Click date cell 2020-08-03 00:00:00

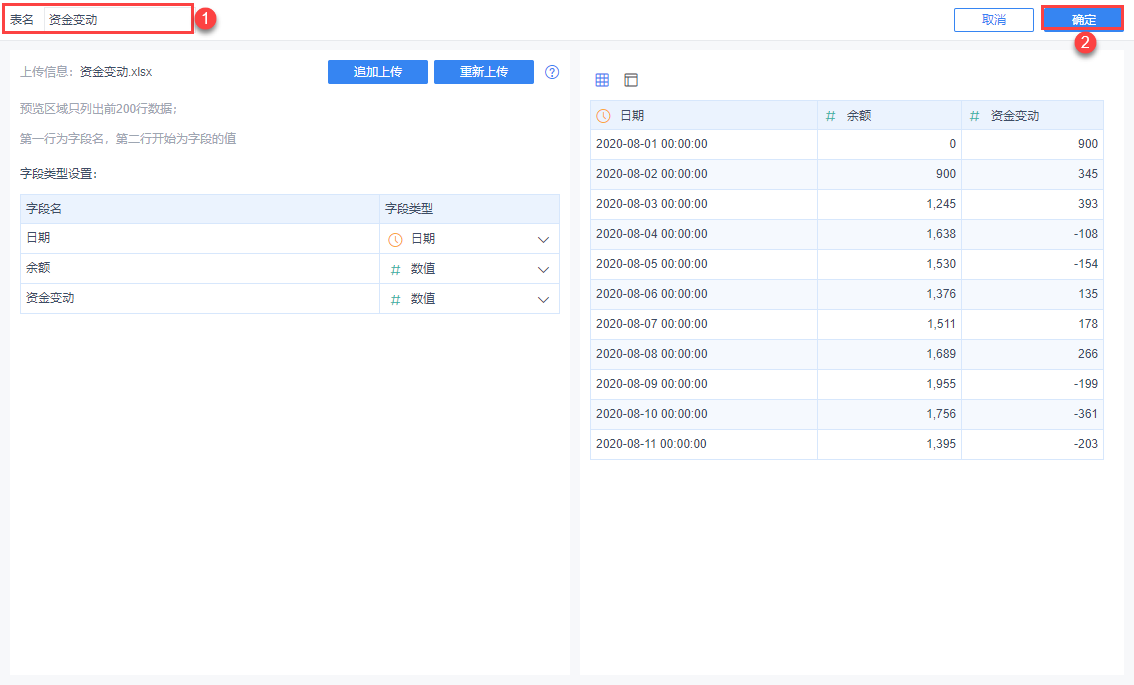tap(704, 204)
